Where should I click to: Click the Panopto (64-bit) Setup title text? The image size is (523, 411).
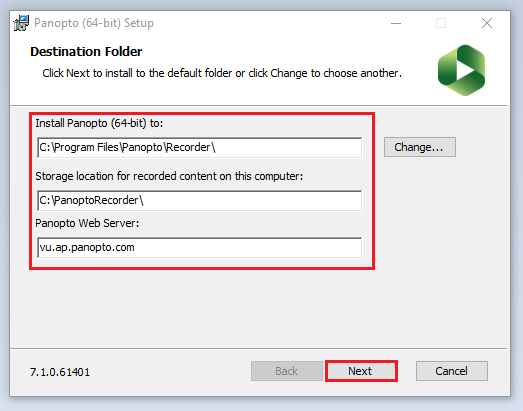point(94,23)
